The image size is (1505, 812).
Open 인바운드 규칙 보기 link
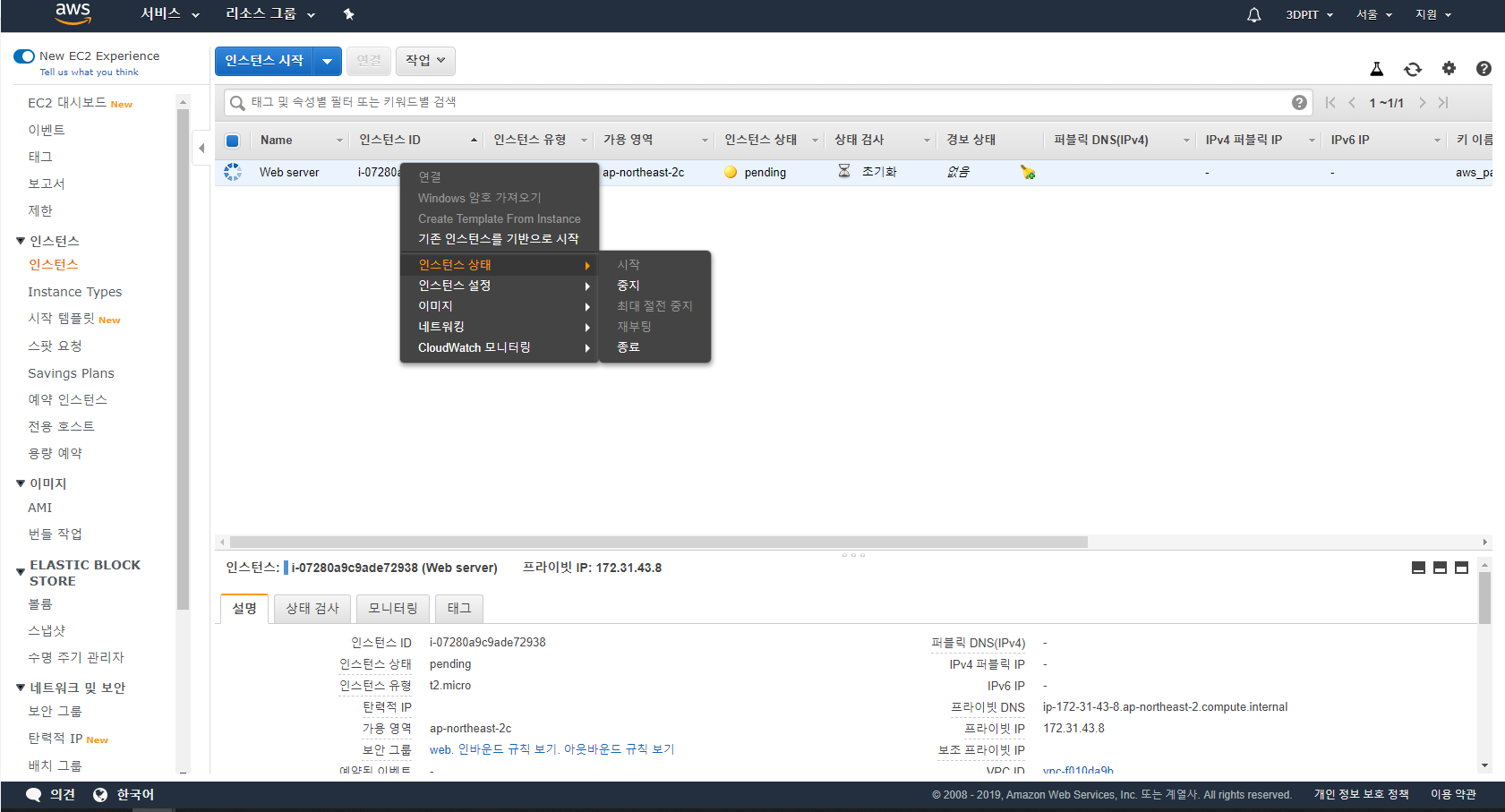pos(506,750)
